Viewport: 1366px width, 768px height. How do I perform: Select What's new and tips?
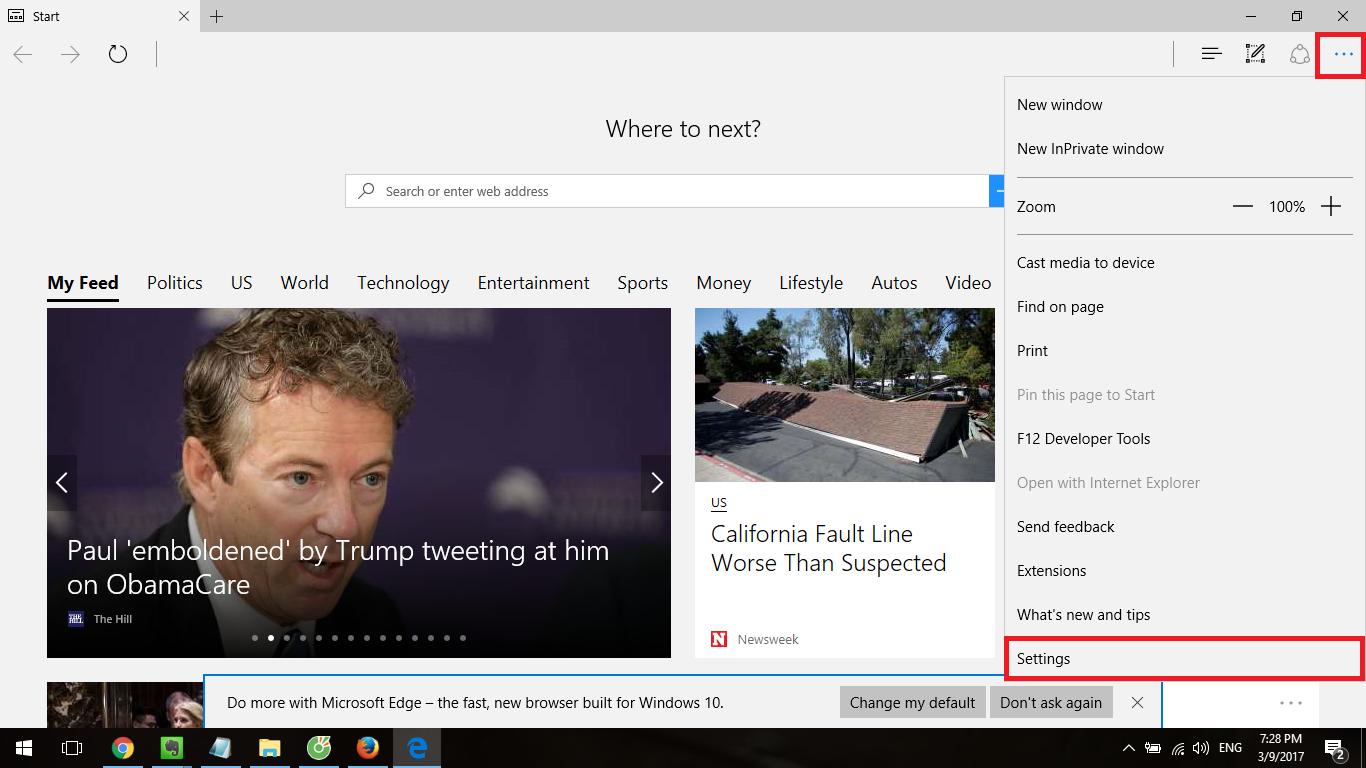[1185, 615]
